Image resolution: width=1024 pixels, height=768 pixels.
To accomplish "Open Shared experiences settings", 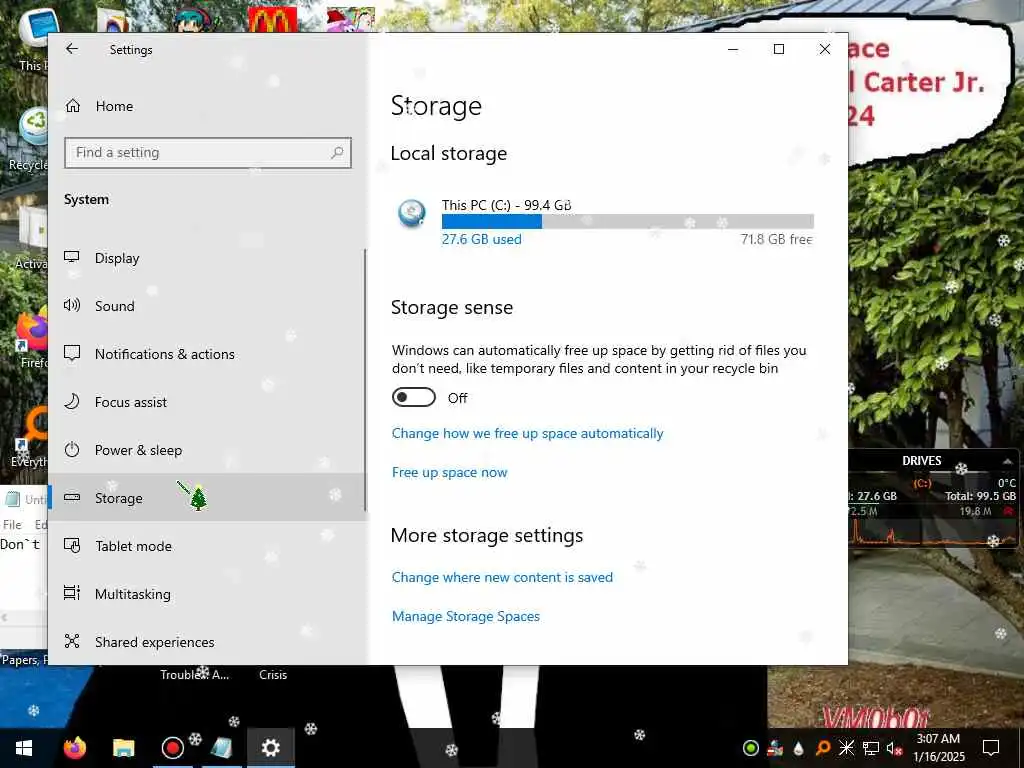I will [x=208, y=642].
